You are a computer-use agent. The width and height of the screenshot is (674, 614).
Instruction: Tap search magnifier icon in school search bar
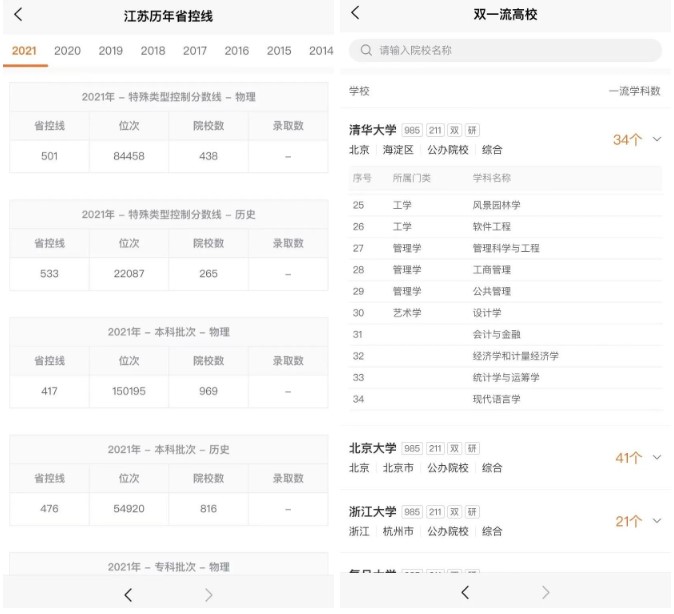pyautogui.click(x=366, y=50)
